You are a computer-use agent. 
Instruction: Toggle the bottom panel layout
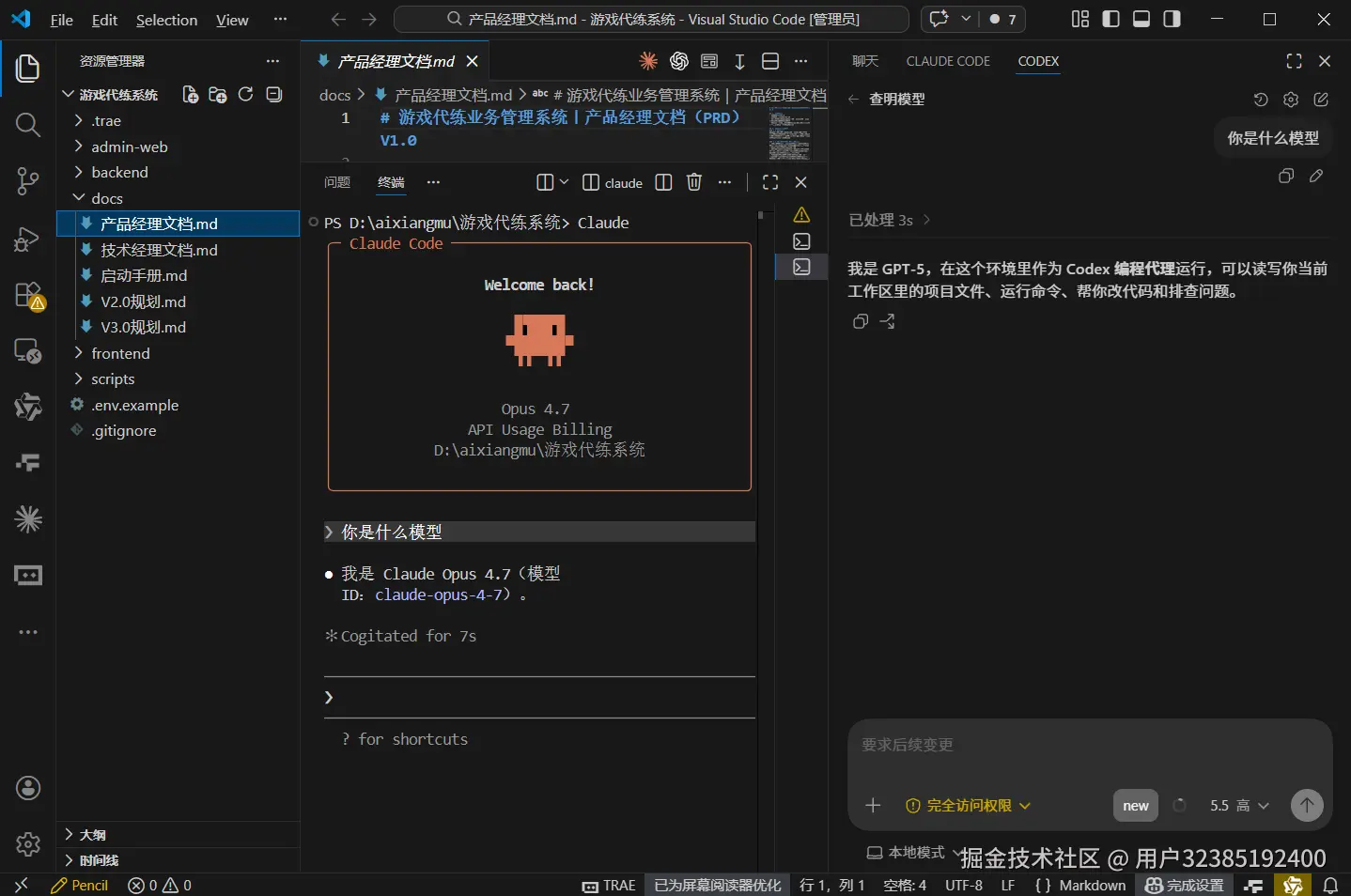pyautogui.click(x=1141, y=19)
